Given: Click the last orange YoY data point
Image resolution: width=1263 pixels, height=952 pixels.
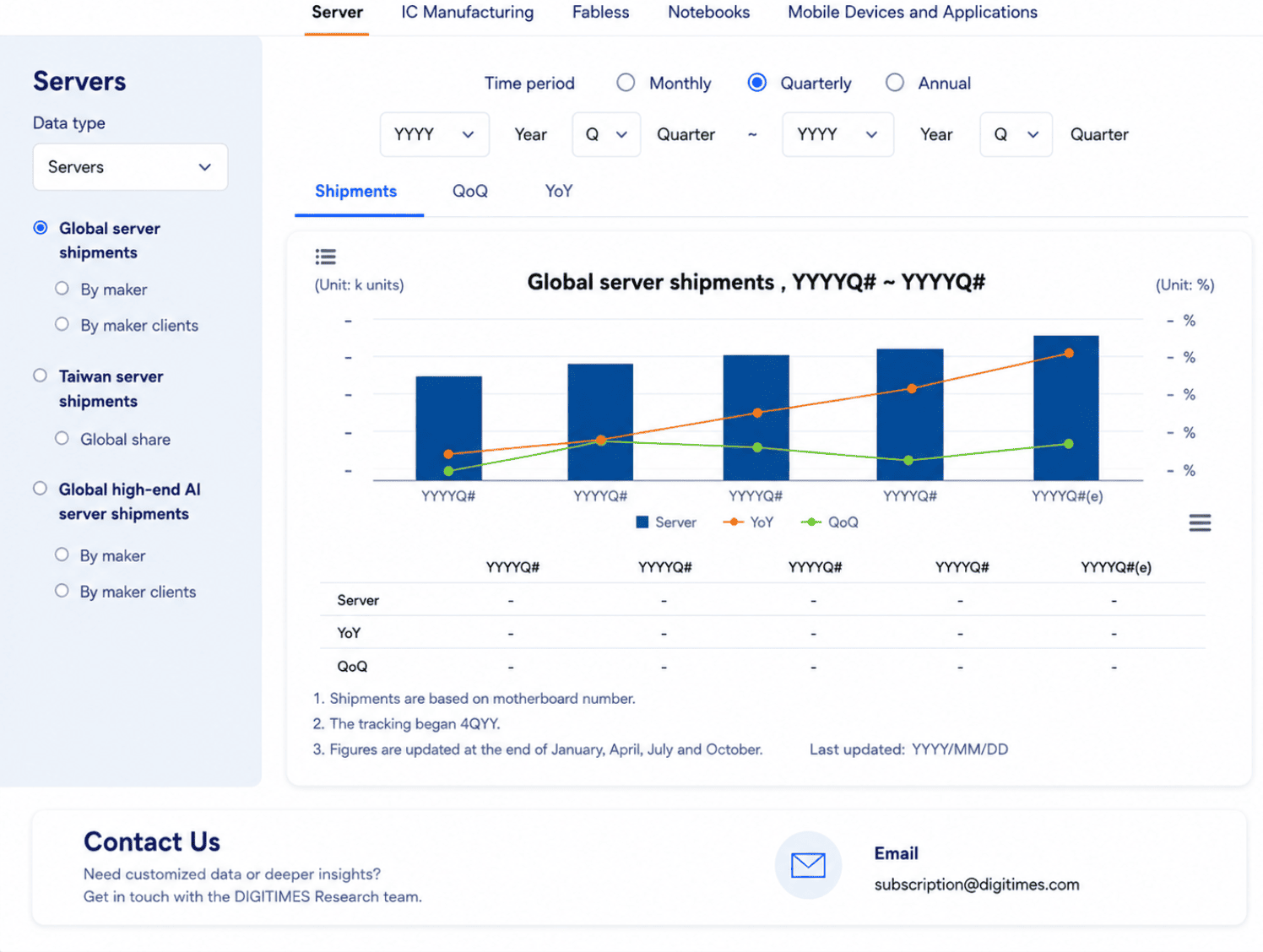Looking at the screenshot, I should pyautogui.click(x=1069, y=353).
